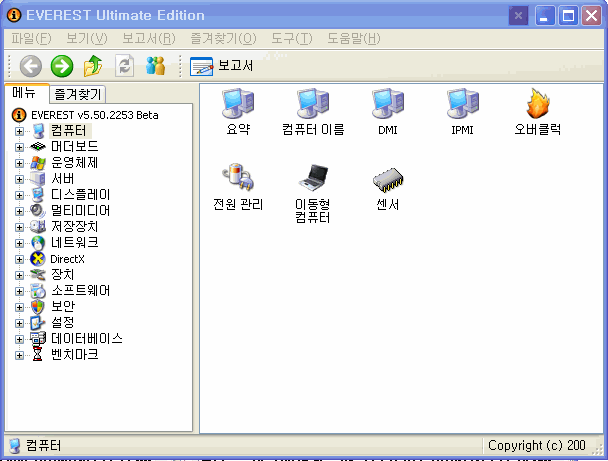The width and height of the screenshot is (608, 461).
Task: Open the 도움말(H) menu
Action: pyautogui.click(x=354, y=38)
